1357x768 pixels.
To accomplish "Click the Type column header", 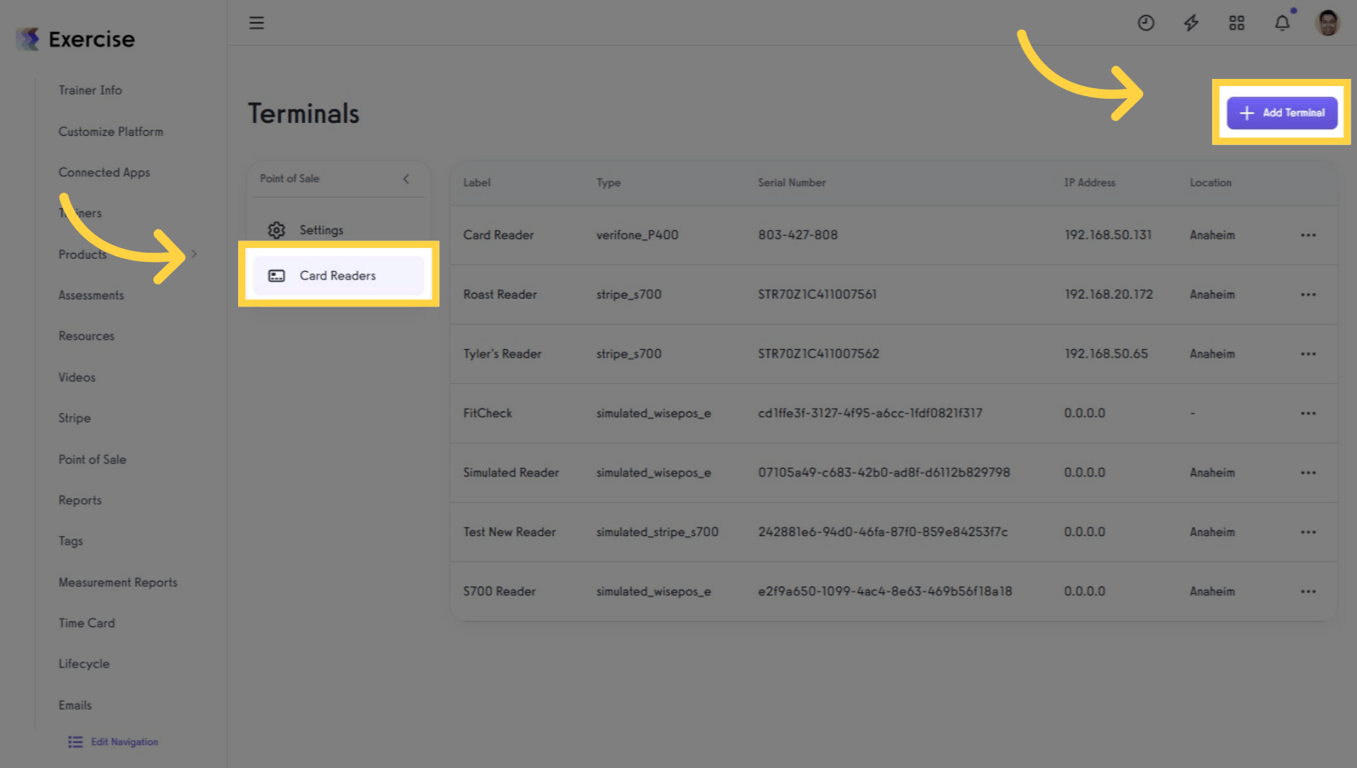I will click(x=608, y=183).
